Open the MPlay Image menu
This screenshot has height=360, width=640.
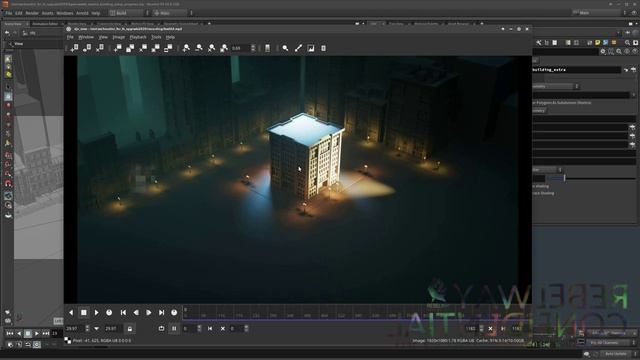point(118,37)
